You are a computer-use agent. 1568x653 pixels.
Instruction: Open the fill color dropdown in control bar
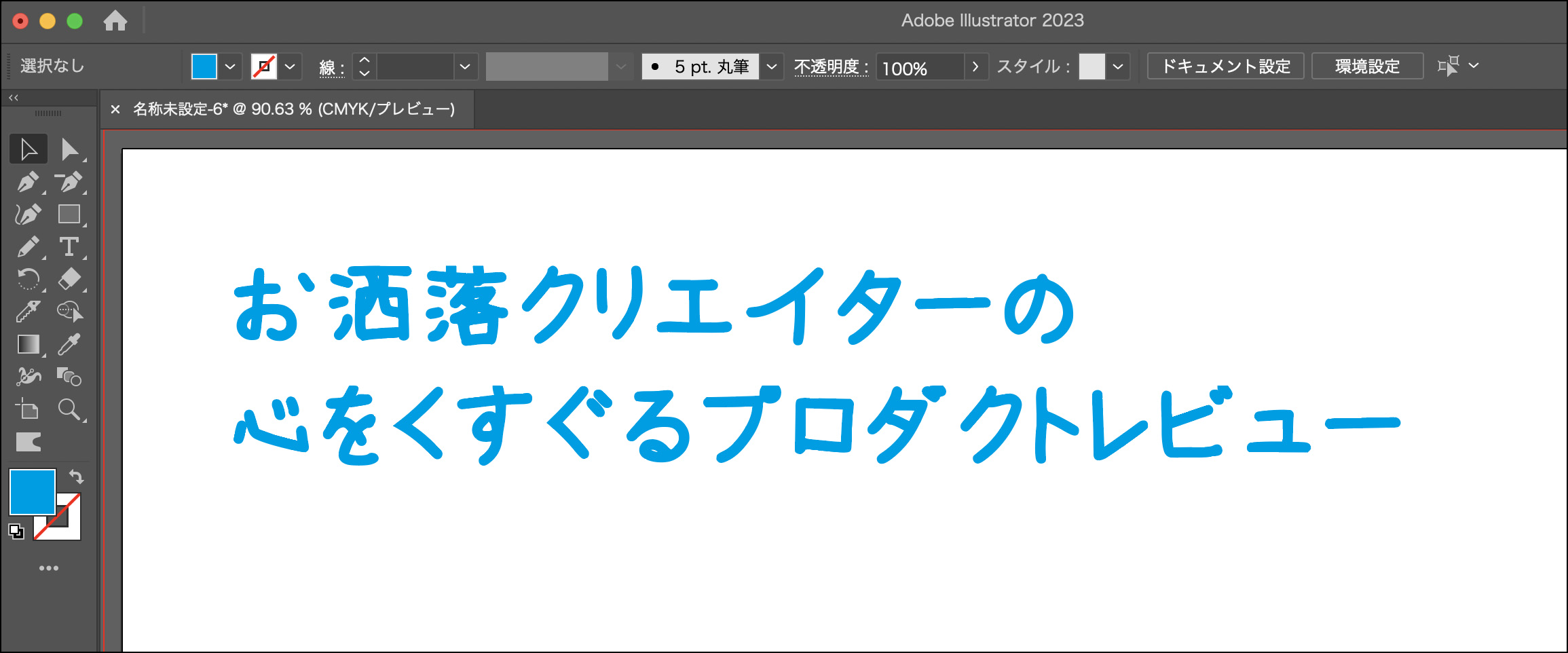tap(230, 67)
